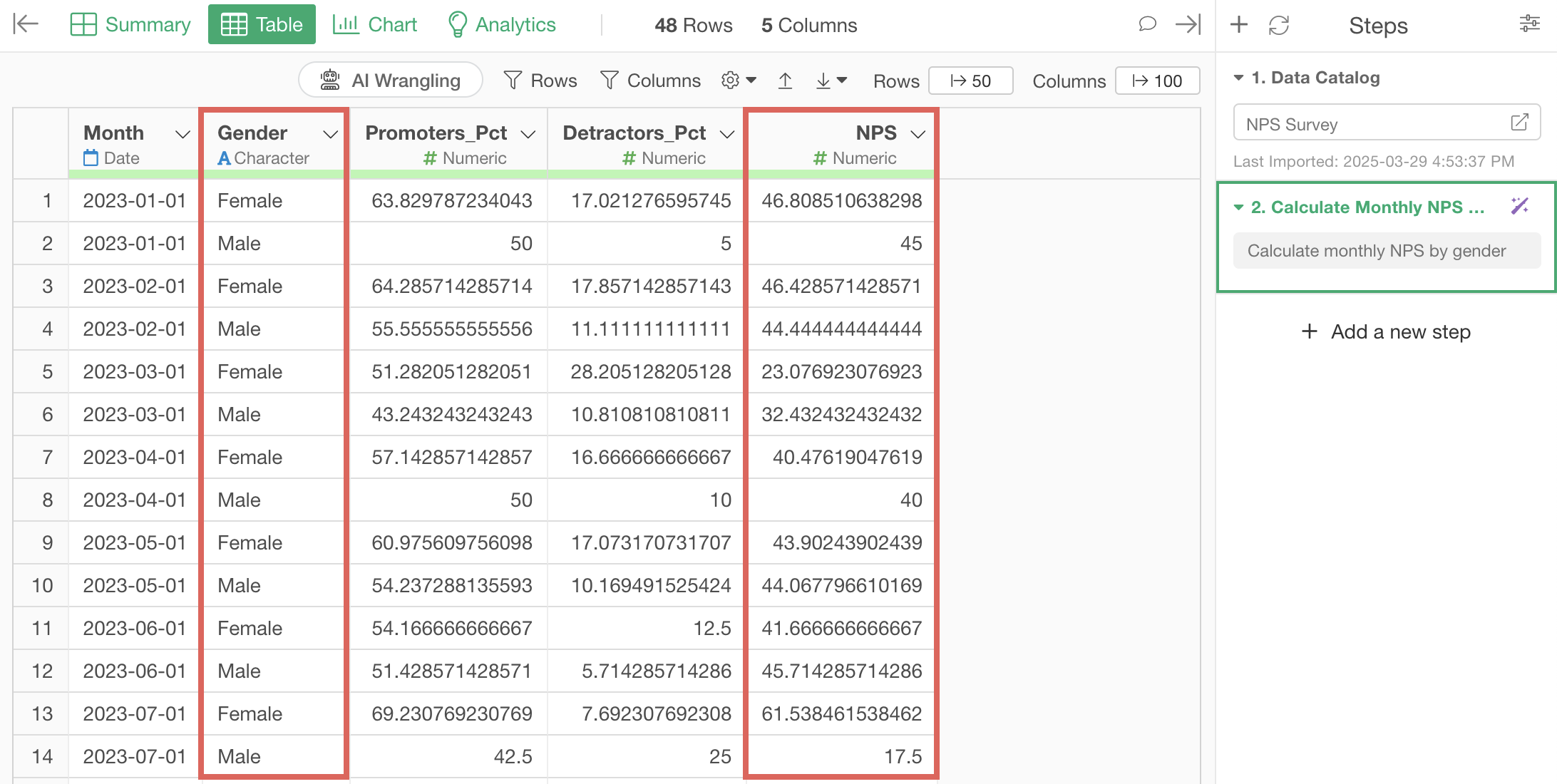This screenshot has height=784, width=1557.
Task: Collapse the 1. Data Catalog step
Action: (1238, 78)
